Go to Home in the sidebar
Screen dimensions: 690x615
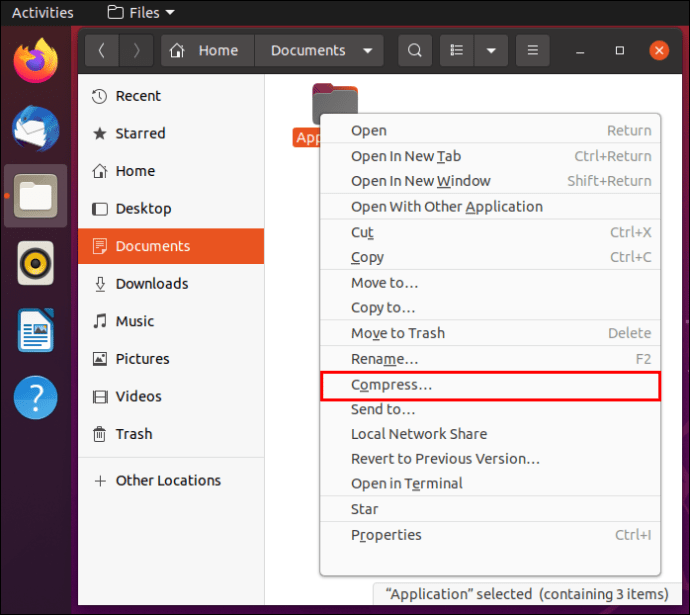pyautogui.click(x=171, y=171)
